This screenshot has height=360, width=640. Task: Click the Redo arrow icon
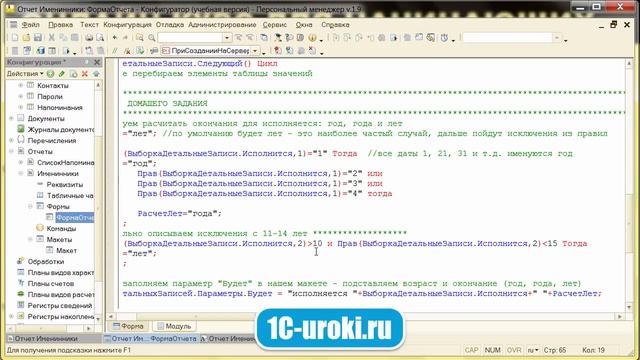point(125,38)
